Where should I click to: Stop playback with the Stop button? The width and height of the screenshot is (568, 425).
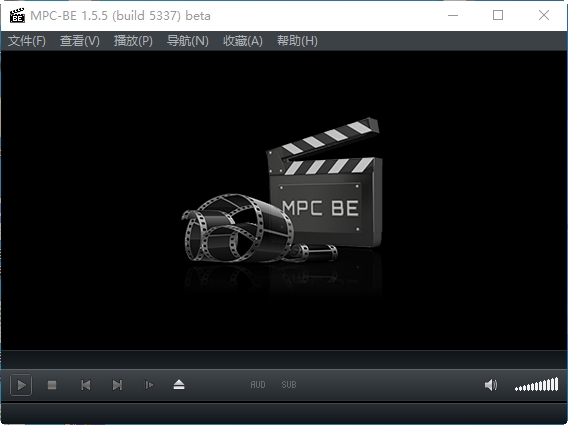(x=52, y=385)
